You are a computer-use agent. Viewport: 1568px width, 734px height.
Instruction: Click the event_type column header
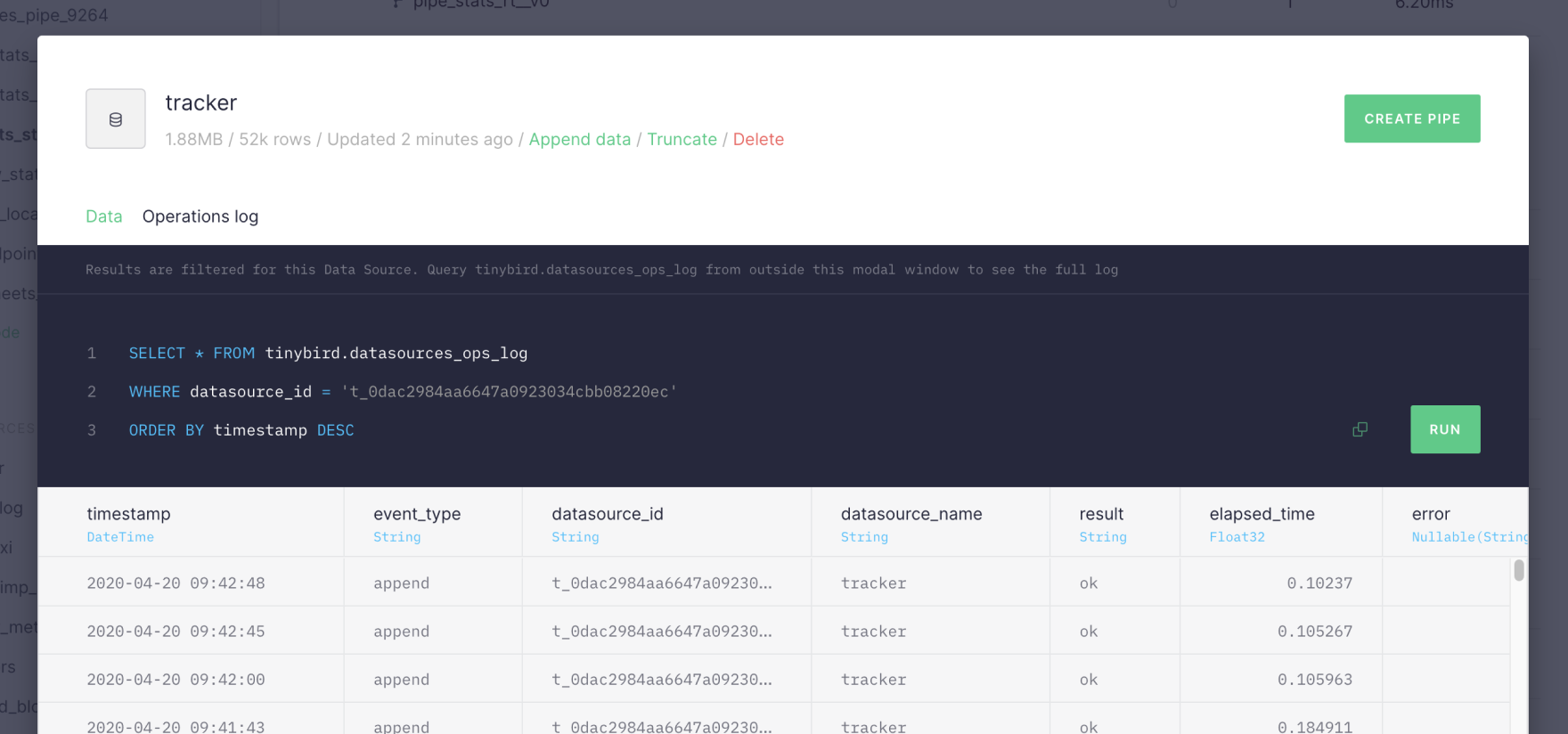tap(417, 514)
